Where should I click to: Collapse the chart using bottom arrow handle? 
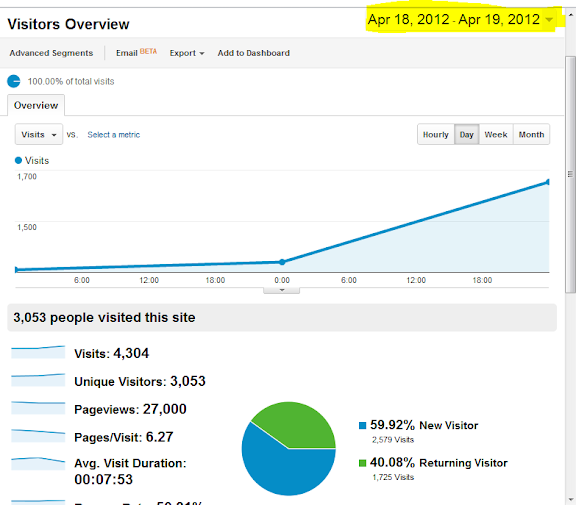pyautogui.click(x=281, y=291)
